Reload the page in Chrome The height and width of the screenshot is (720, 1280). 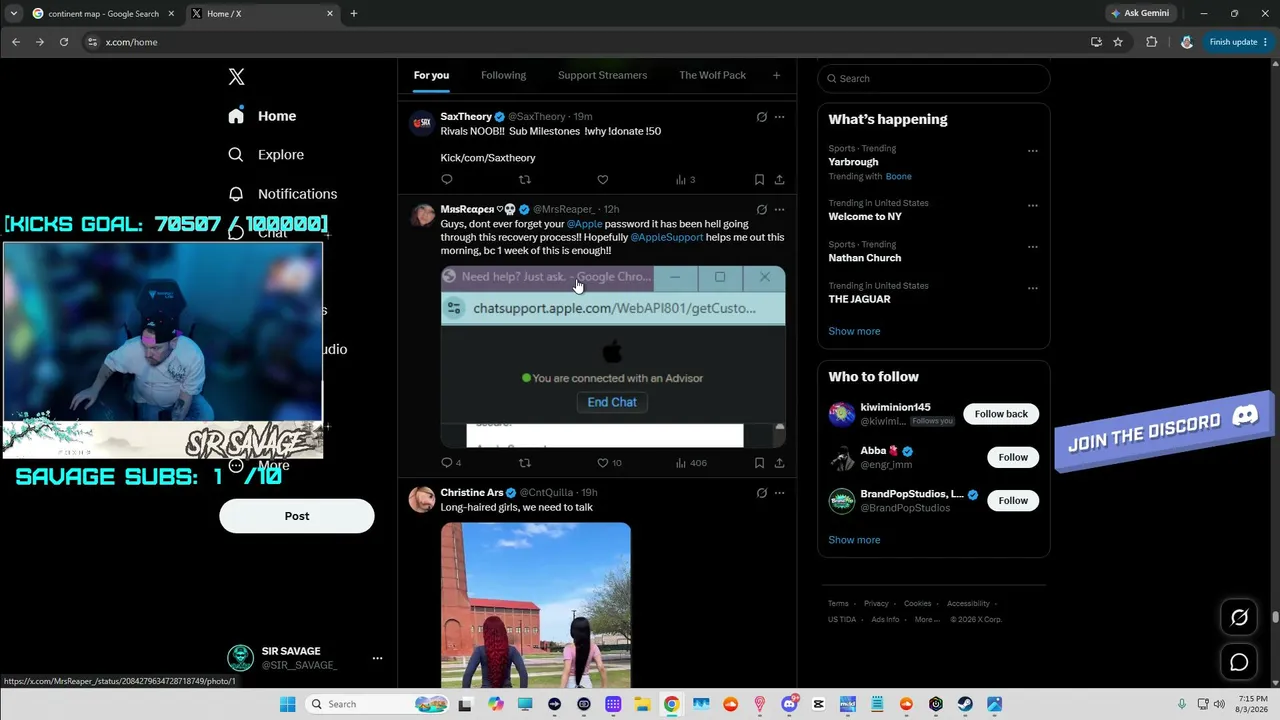pos(64,42)
